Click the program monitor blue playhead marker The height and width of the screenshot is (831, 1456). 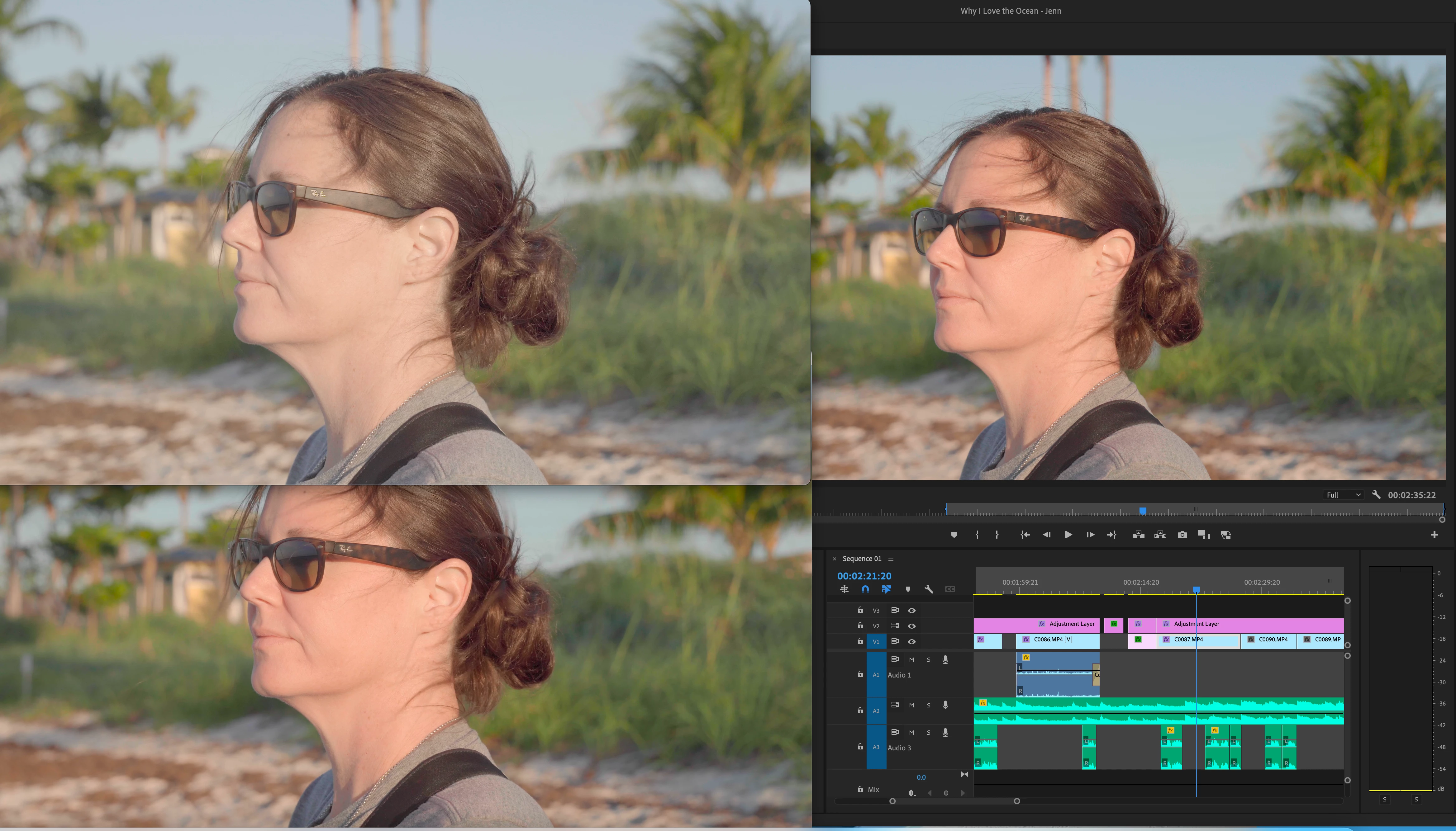point(1143,510)
